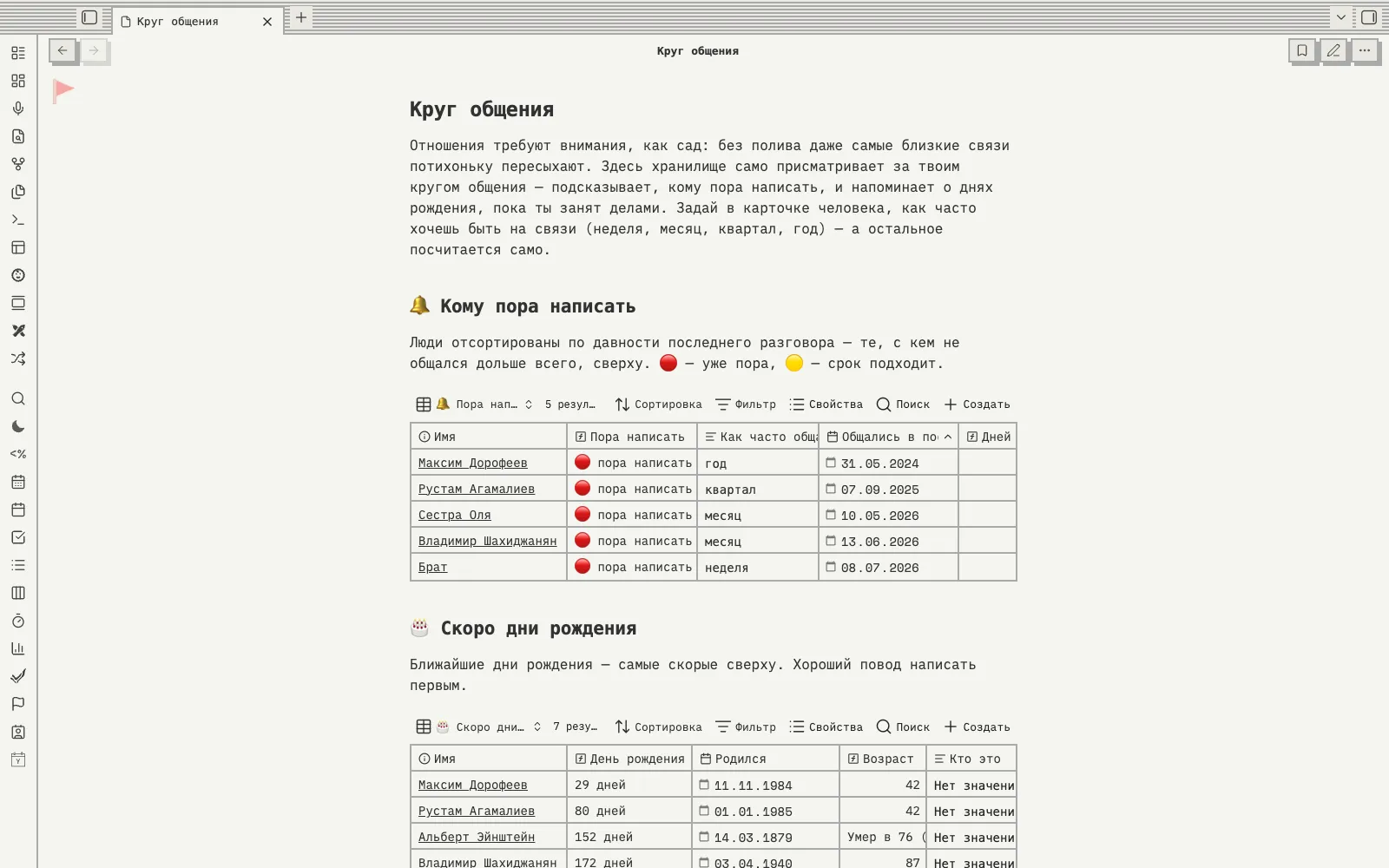The height and width of the screenshot is (868, 1389).
Task: Open Фильтр in Пора написать table toolbar
Action: (x=746, y=404)
